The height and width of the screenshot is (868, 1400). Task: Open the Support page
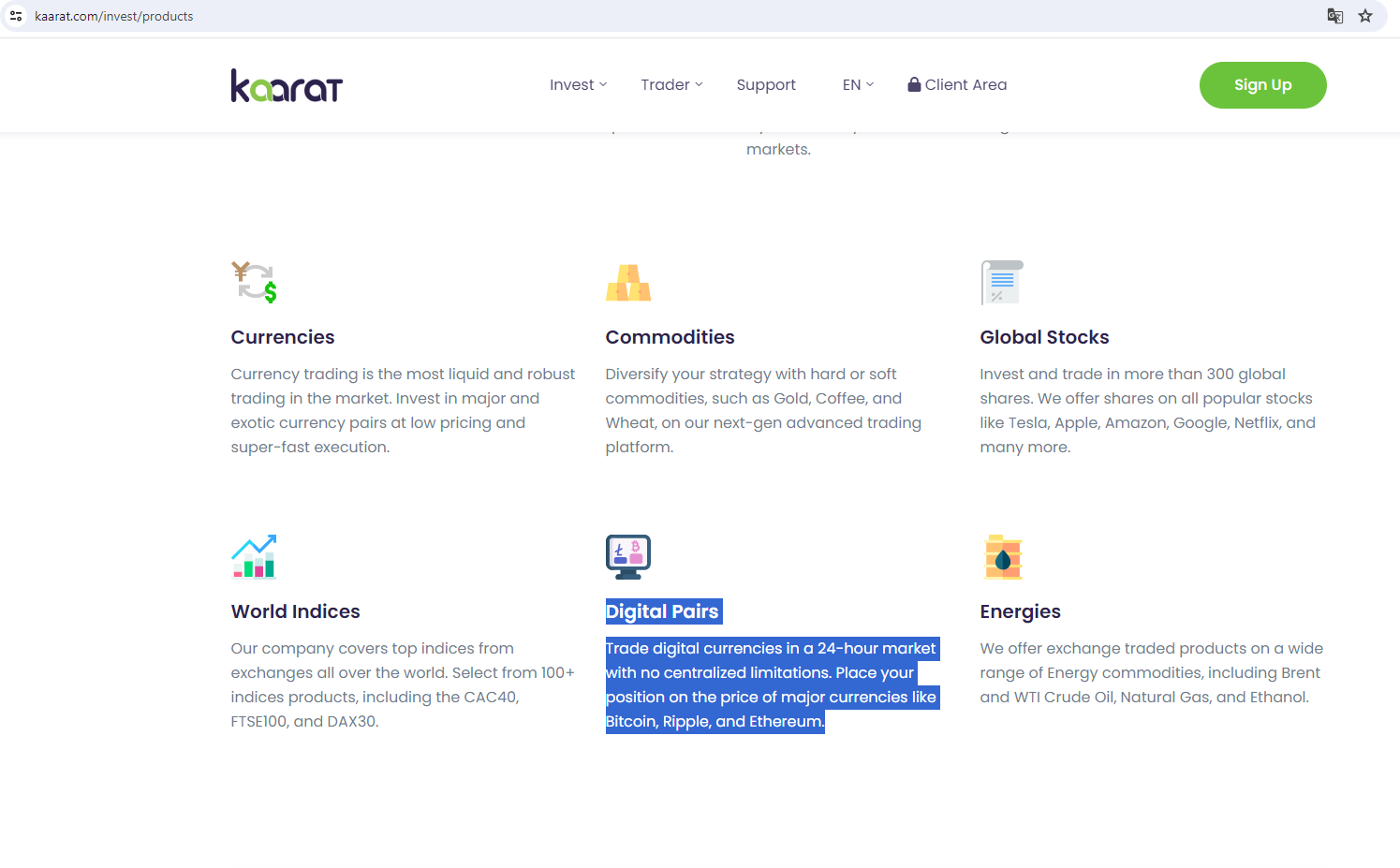tap(766, 85)
